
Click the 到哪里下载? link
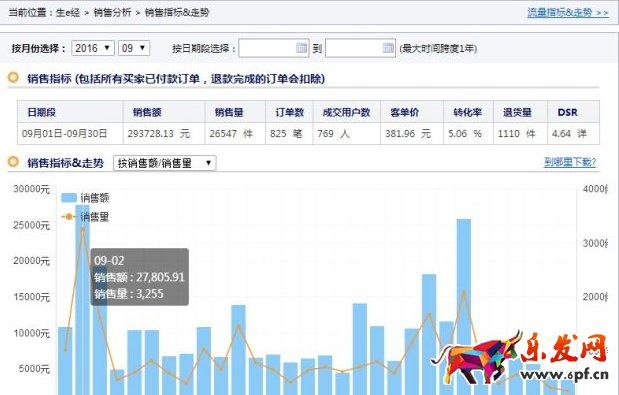click(x=570, y=162)
